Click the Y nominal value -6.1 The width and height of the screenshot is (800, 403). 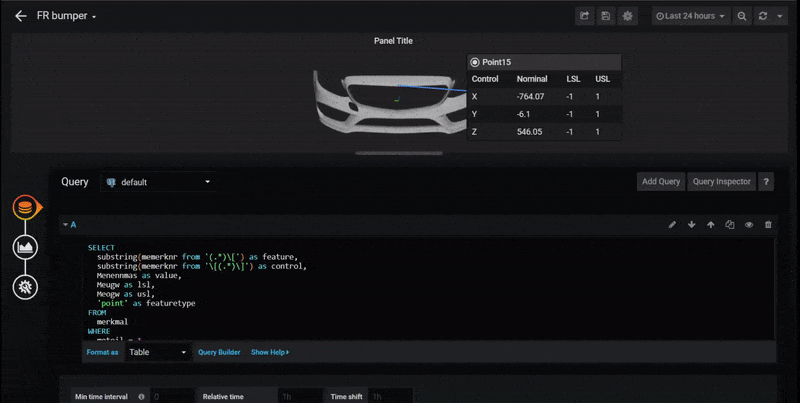pyautogui.click(x=523, y=114)
